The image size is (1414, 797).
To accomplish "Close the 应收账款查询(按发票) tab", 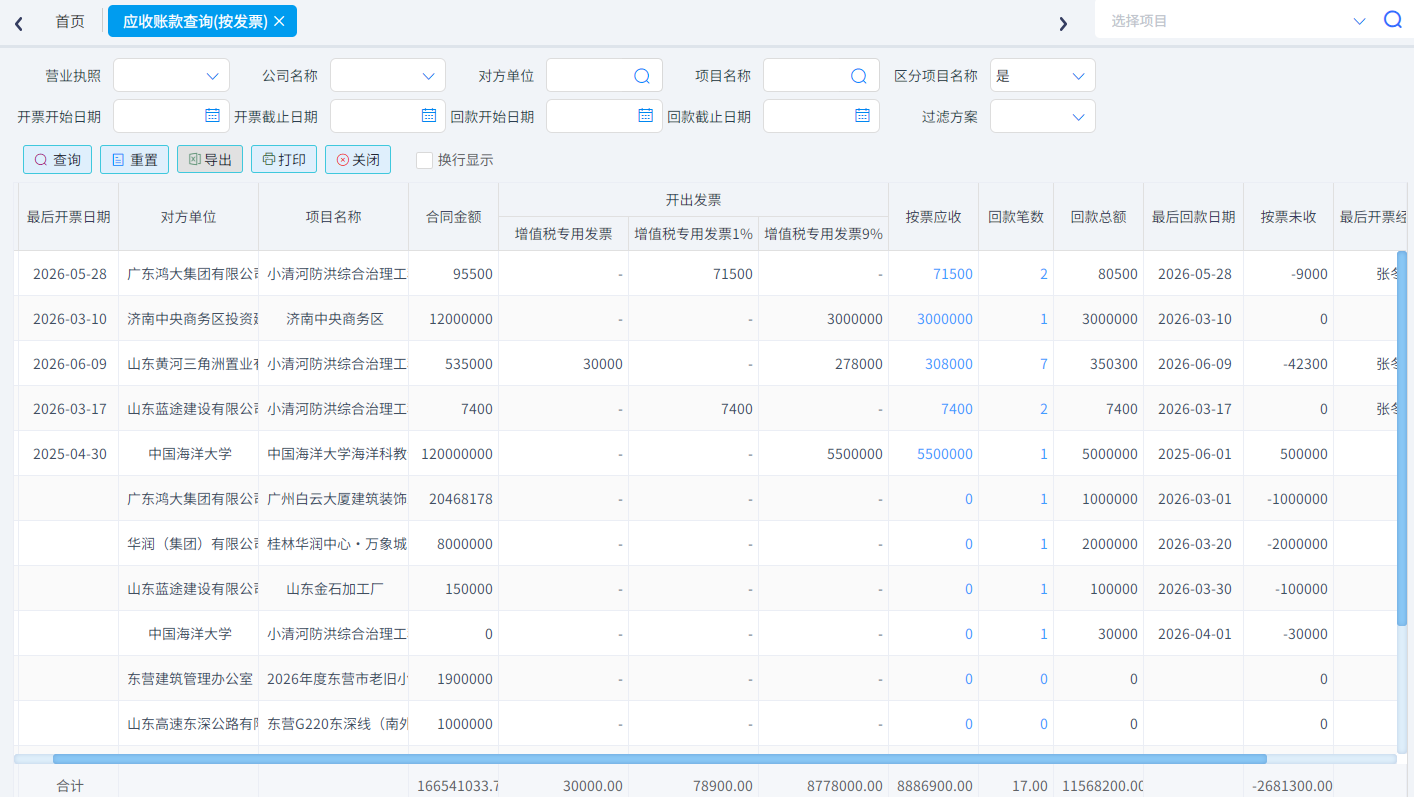I will tap(279, 21).
